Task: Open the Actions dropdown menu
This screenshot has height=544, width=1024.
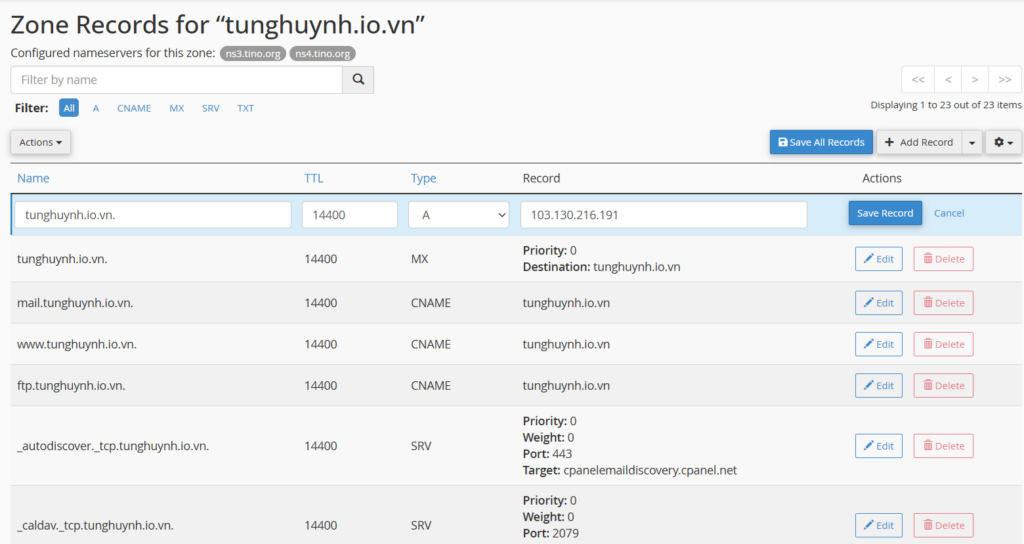Action: click(40, 143)
